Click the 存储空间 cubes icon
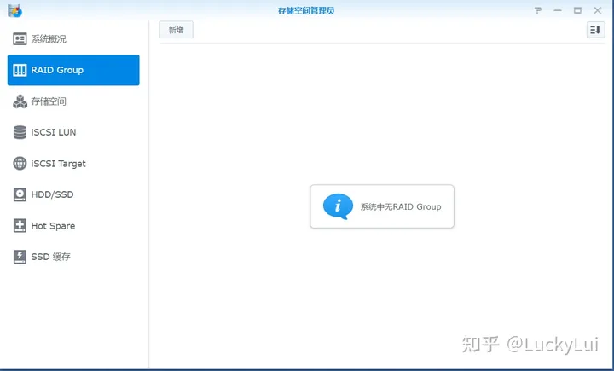This screenshot has height=372, width=616. [x=20, y=101]
